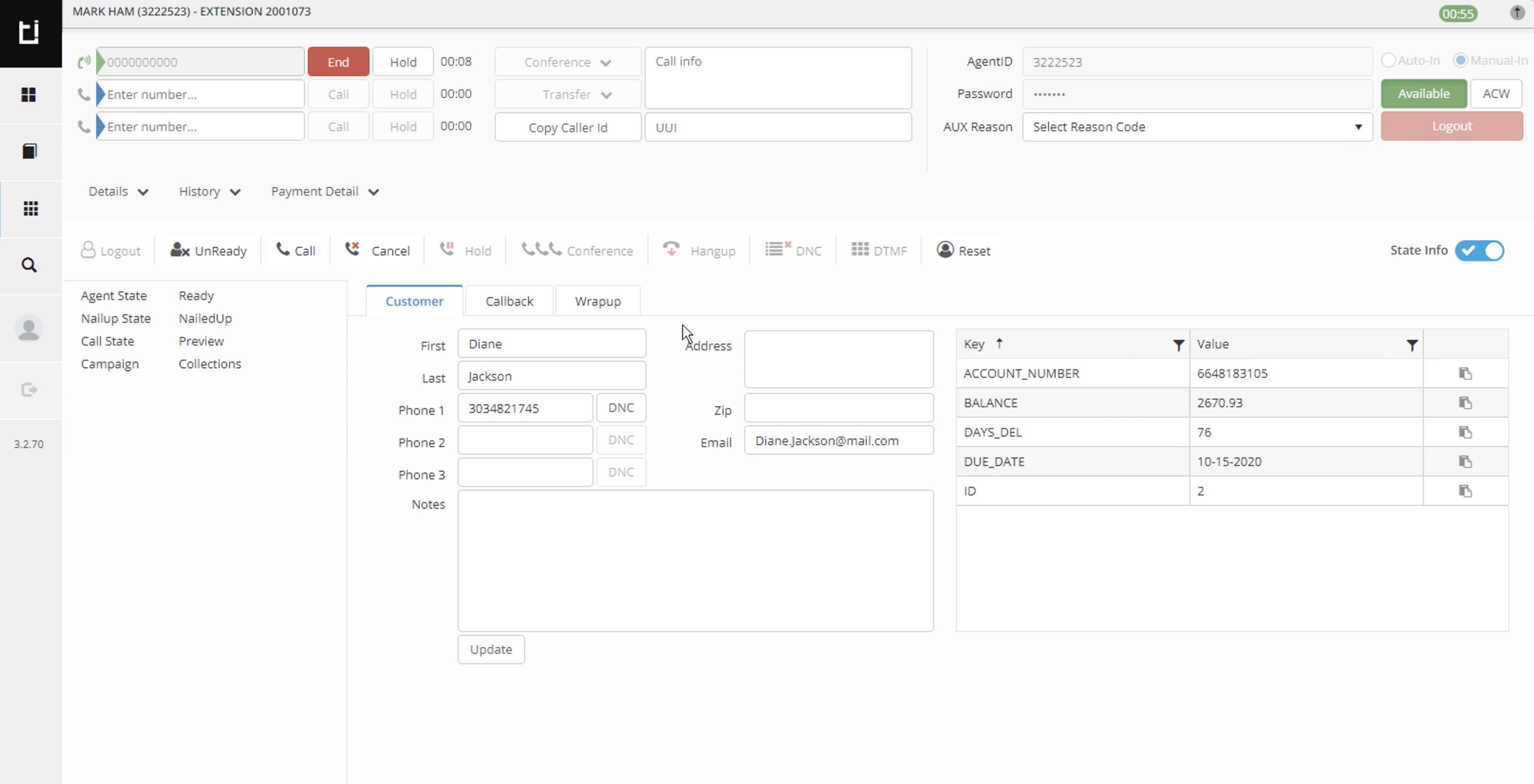Switch to the Wrapup tab
The height and width of the screenshot is (784, 1534).
(x=598, y=301)
